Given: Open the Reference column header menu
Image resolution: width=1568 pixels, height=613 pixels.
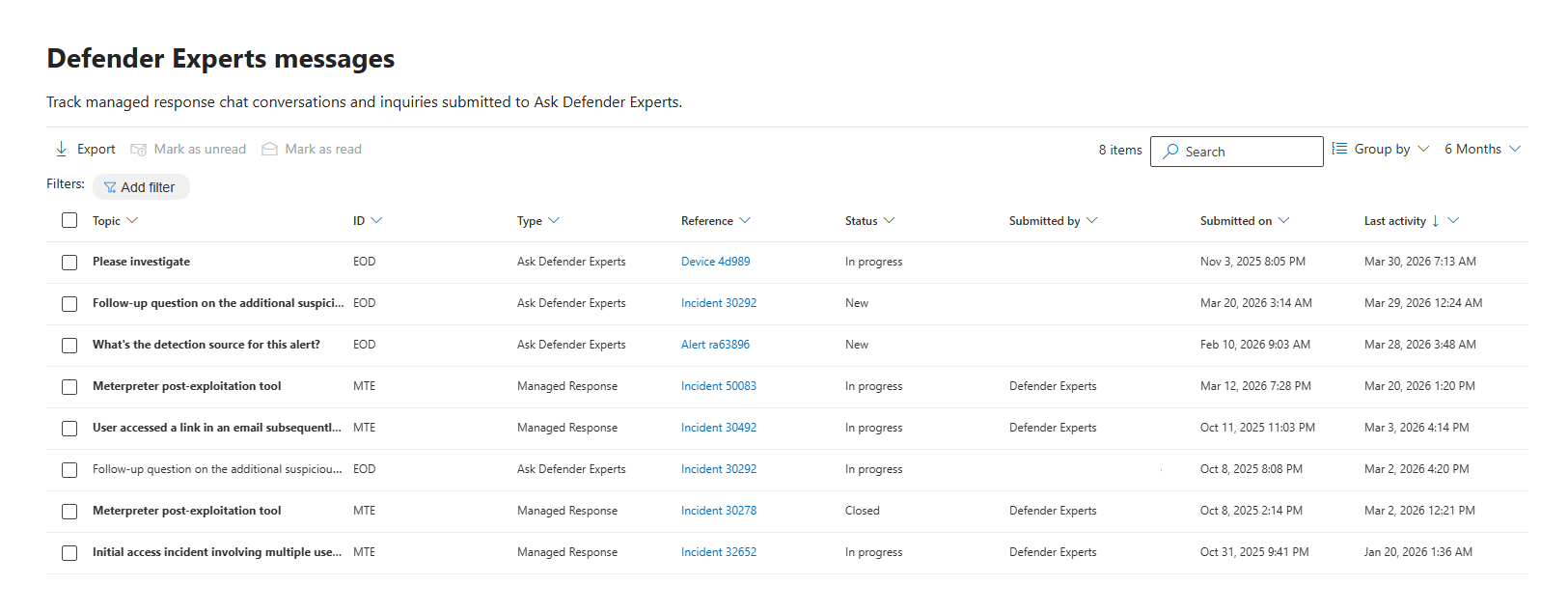Looking at the screenshot, I should (745, 221).
